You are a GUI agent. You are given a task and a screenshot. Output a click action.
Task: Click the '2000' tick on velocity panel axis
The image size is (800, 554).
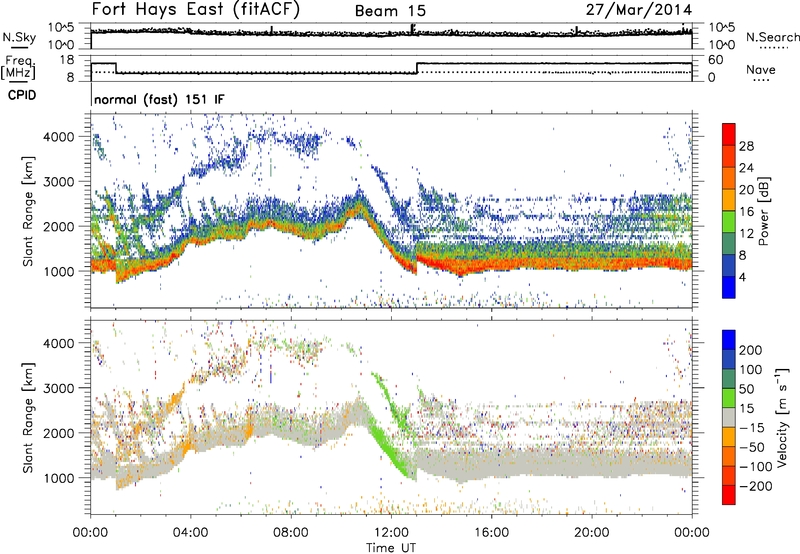58,433
